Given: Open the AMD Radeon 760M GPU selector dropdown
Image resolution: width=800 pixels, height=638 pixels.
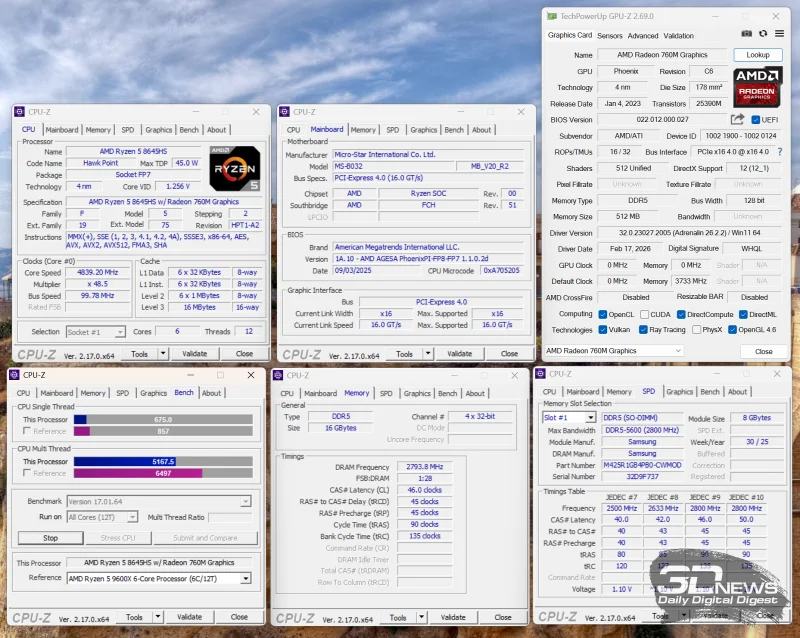Looking at the screenshot, I should click(613, 351).
